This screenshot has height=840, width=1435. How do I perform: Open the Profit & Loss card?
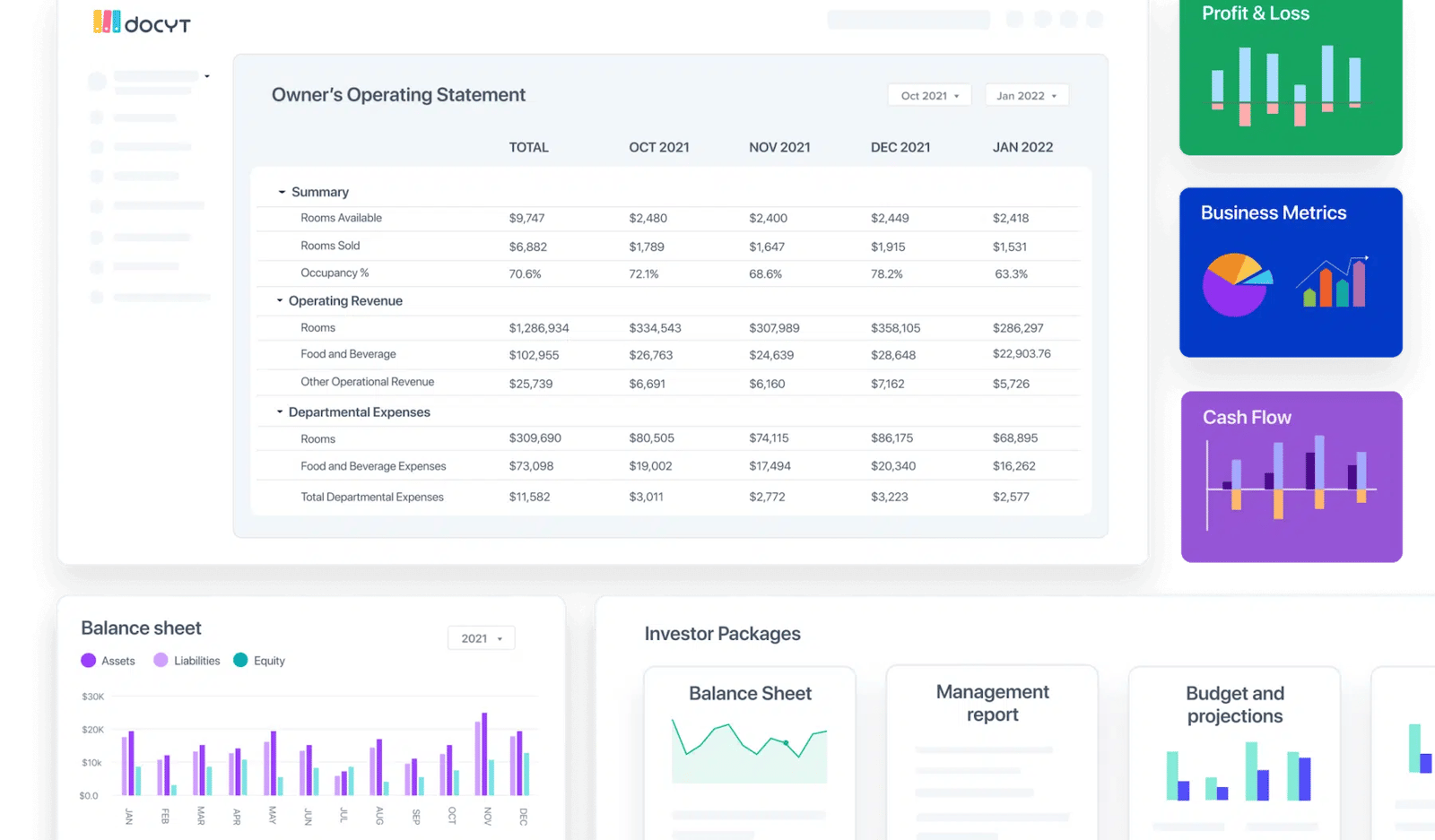(x=1291, y=77)
